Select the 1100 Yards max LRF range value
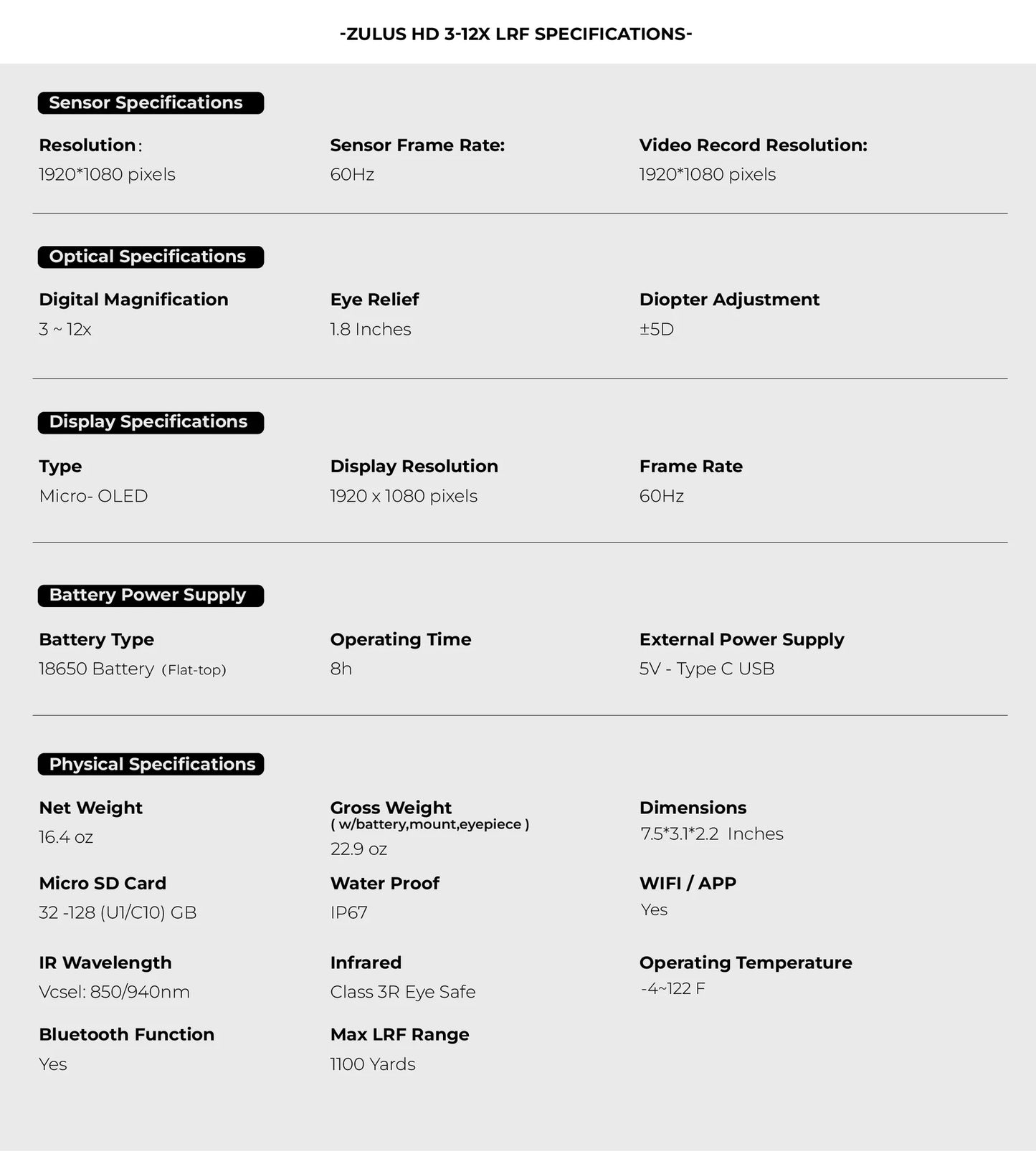1036x1151 pixels. point(372,1064)
